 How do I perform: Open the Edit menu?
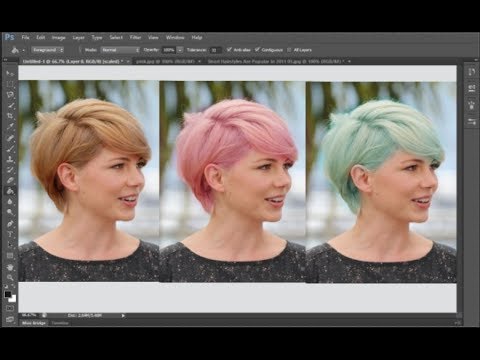click(40, 37)
